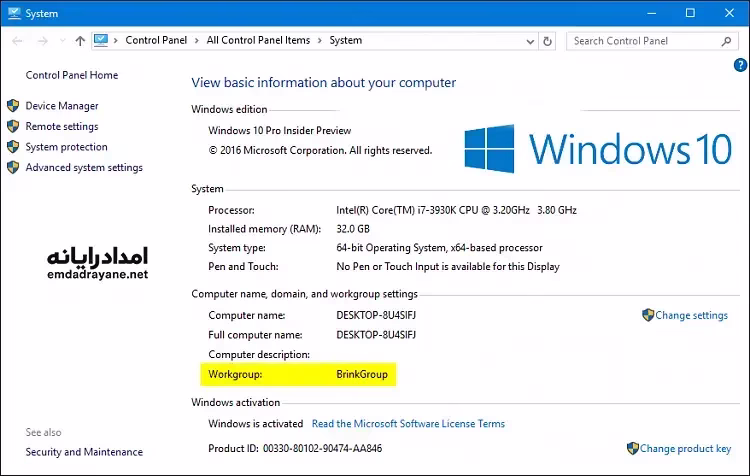This screenshot has height=476, width=750.
Task: Go up one level with up arrow
Action: 80,41
